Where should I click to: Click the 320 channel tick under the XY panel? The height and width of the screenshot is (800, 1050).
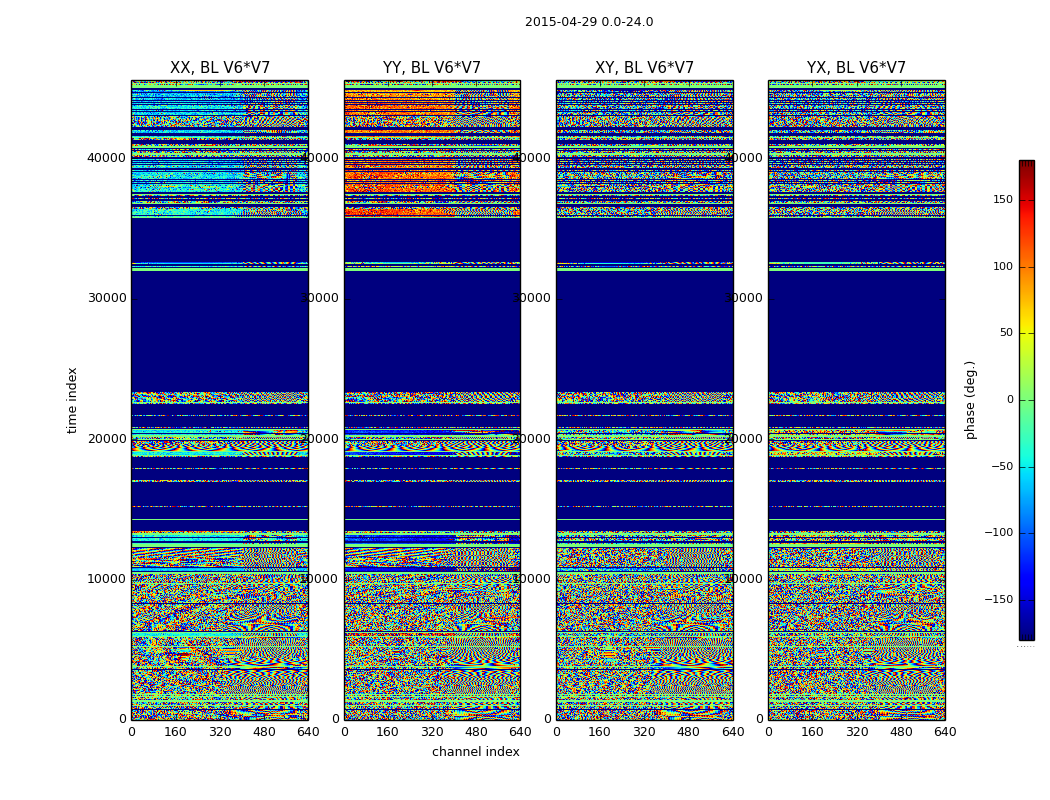pos(644,732)
